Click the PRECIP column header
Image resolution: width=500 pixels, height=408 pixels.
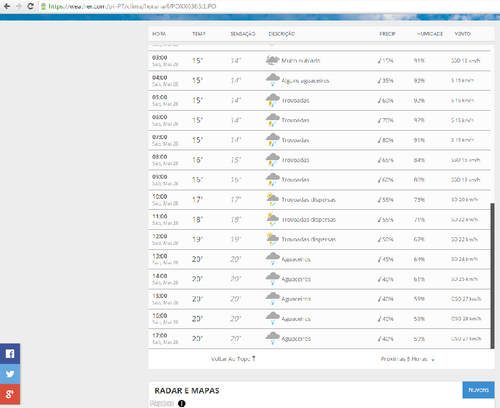click(387, 34)
